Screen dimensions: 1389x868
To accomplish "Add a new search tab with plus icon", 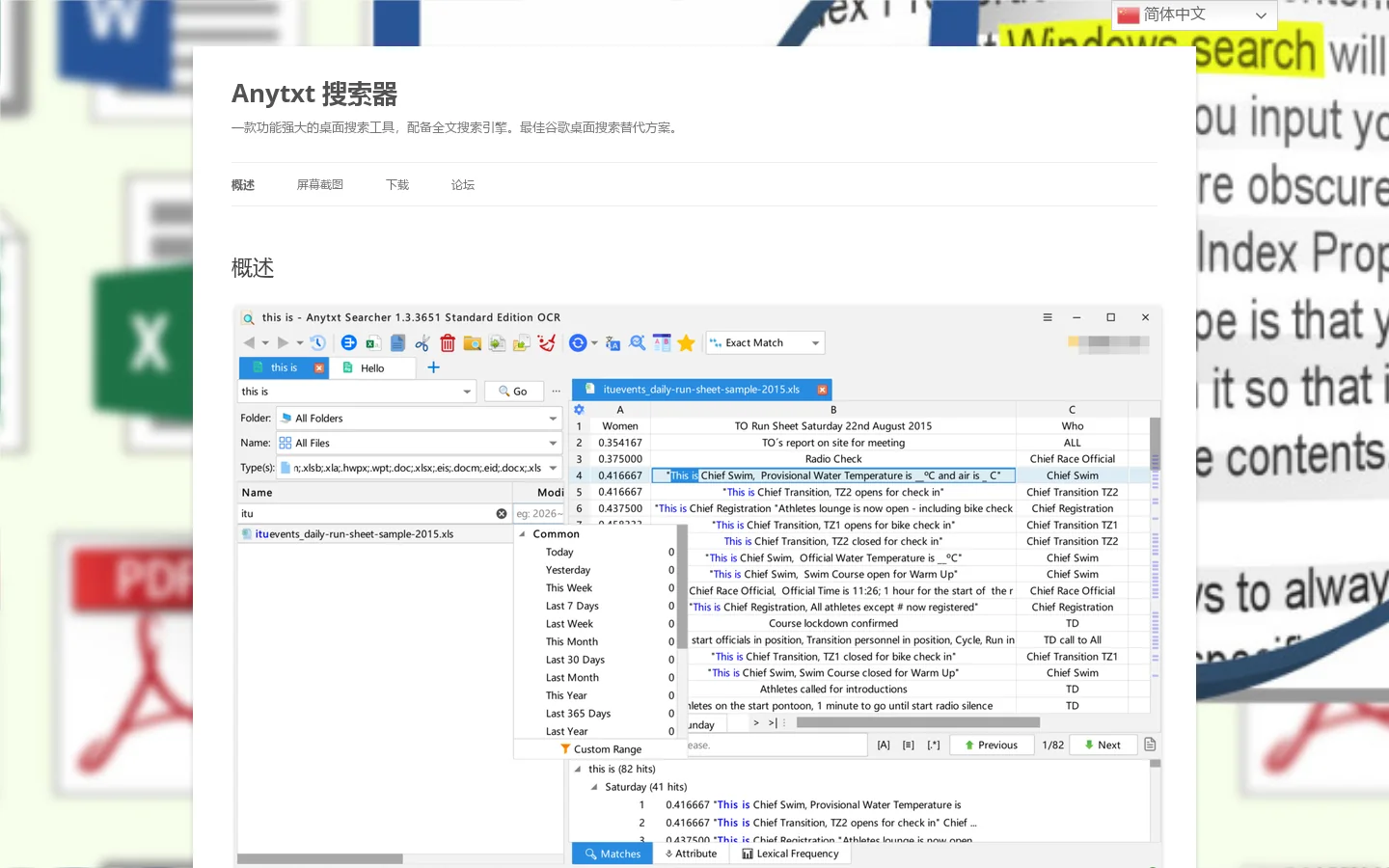I will 434,367.
